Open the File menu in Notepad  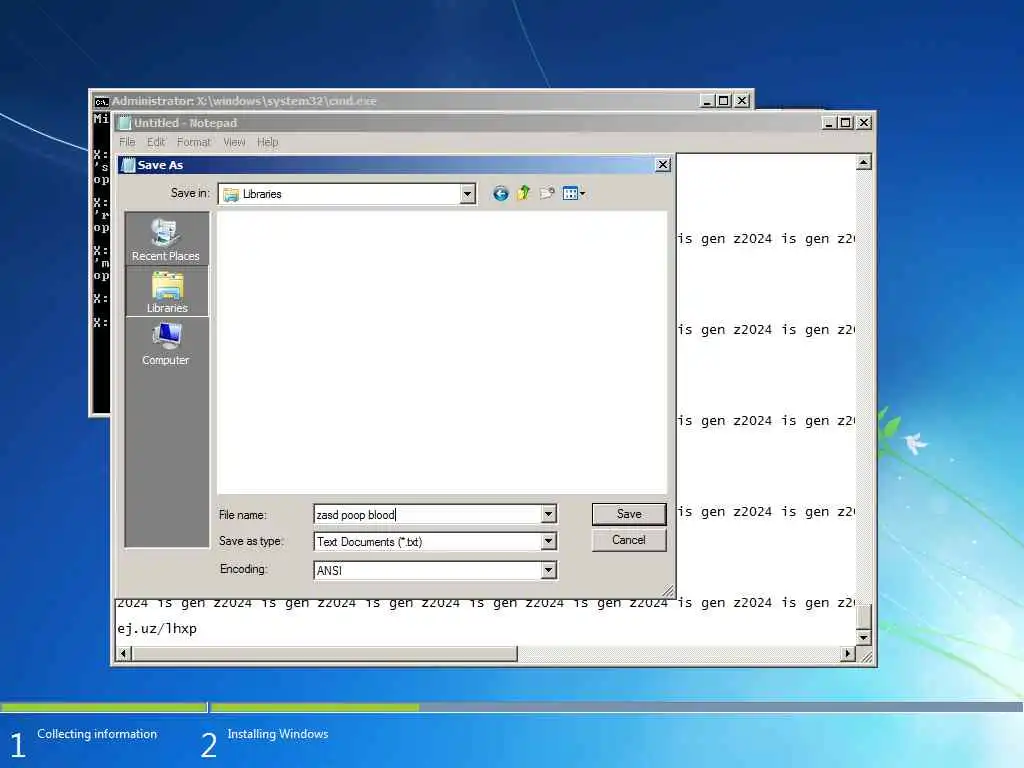click(x=127, y=142)
